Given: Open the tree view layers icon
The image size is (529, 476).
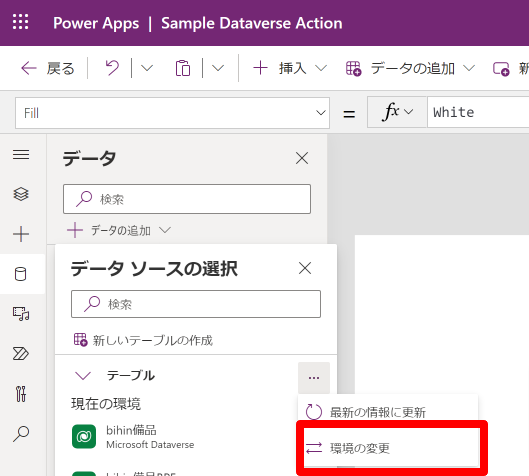Looking at the screenshot, I should click(21, 194).
